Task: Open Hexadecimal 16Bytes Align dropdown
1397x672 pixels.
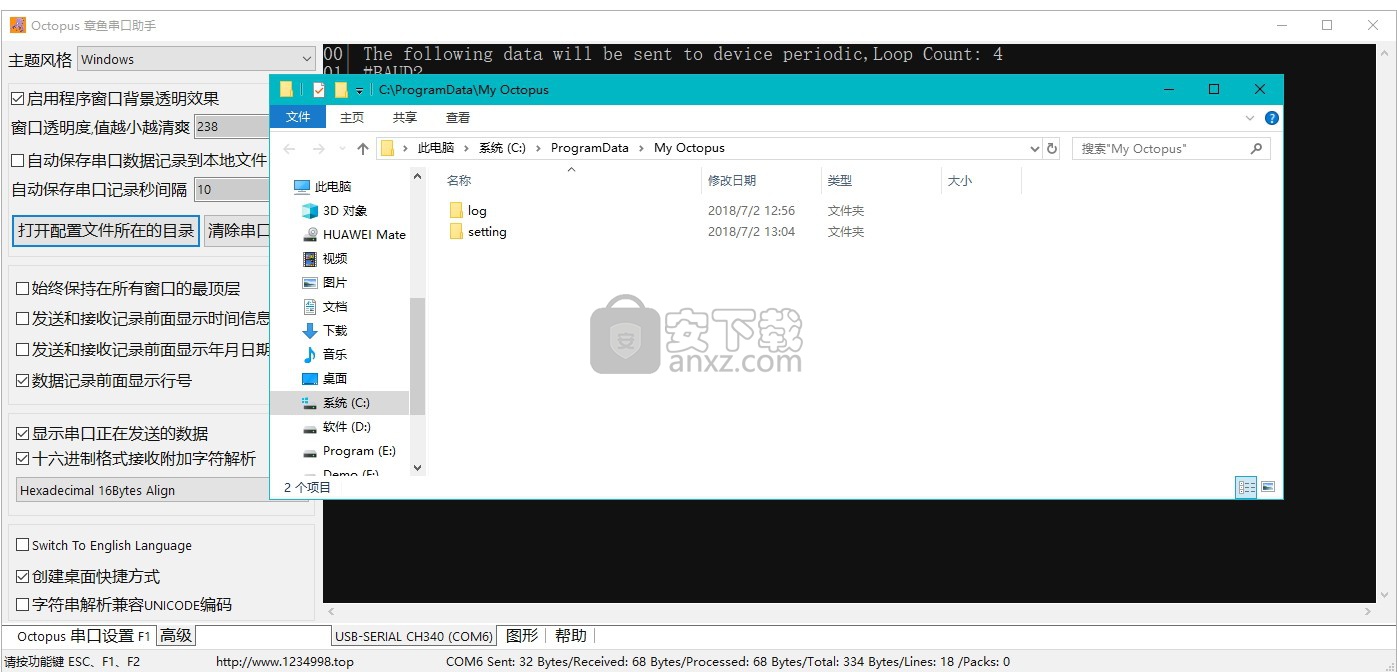Action: (x=144, y=491)
